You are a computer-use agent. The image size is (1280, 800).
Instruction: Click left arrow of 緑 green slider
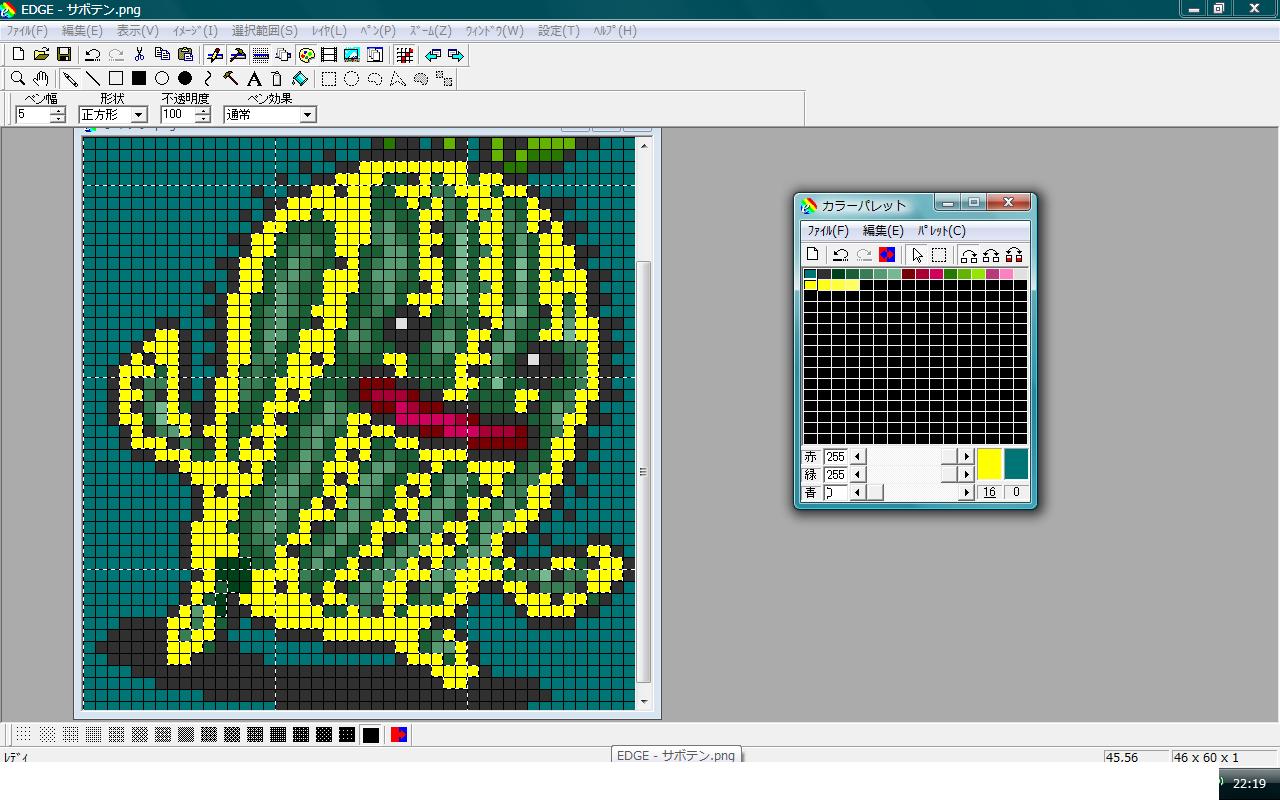[x=858, y=474]
